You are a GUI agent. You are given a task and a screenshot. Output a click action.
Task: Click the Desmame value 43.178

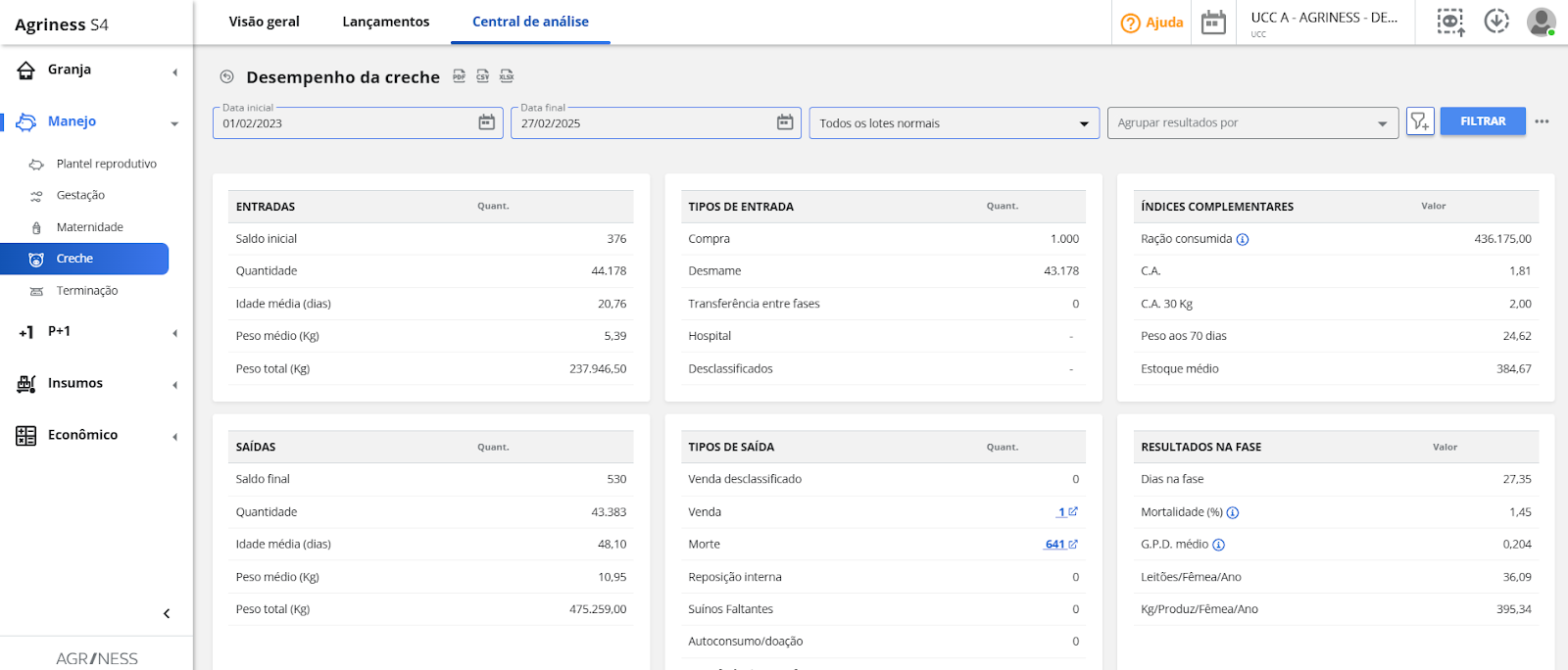(x=1061, y=271)
